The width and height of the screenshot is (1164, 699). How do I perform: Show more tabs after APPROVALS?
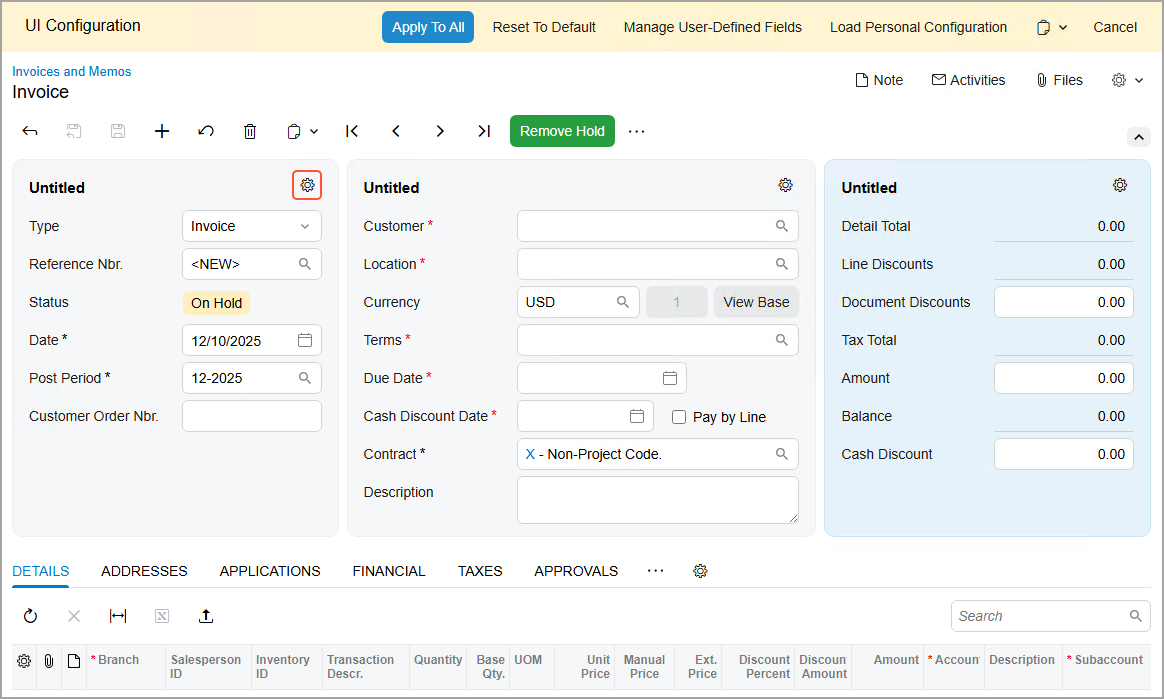point(655,571)
